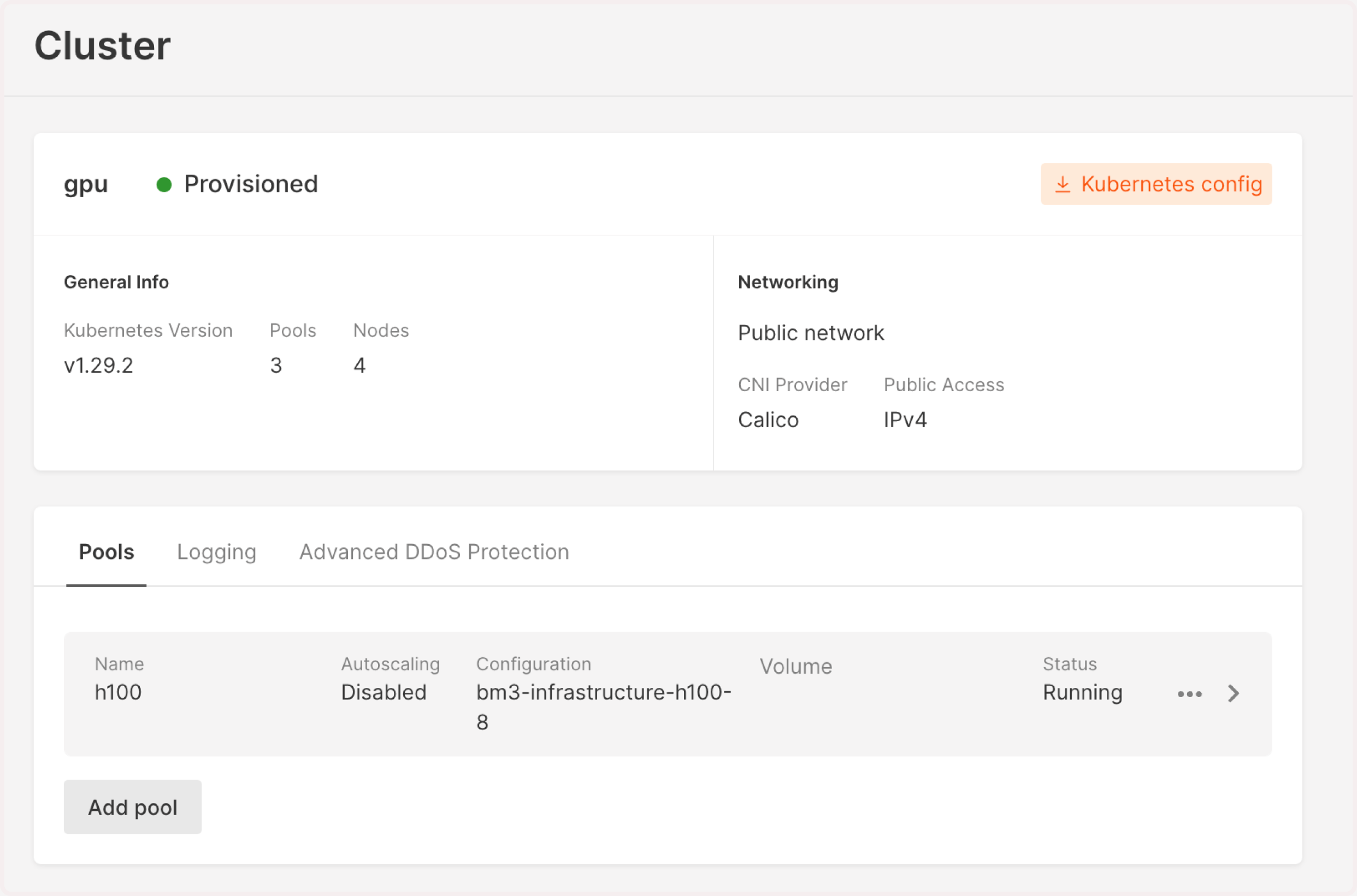Click the v1.29.2 Kubernetes version value
Screen dimensions: 1357x896
[98, 365]
